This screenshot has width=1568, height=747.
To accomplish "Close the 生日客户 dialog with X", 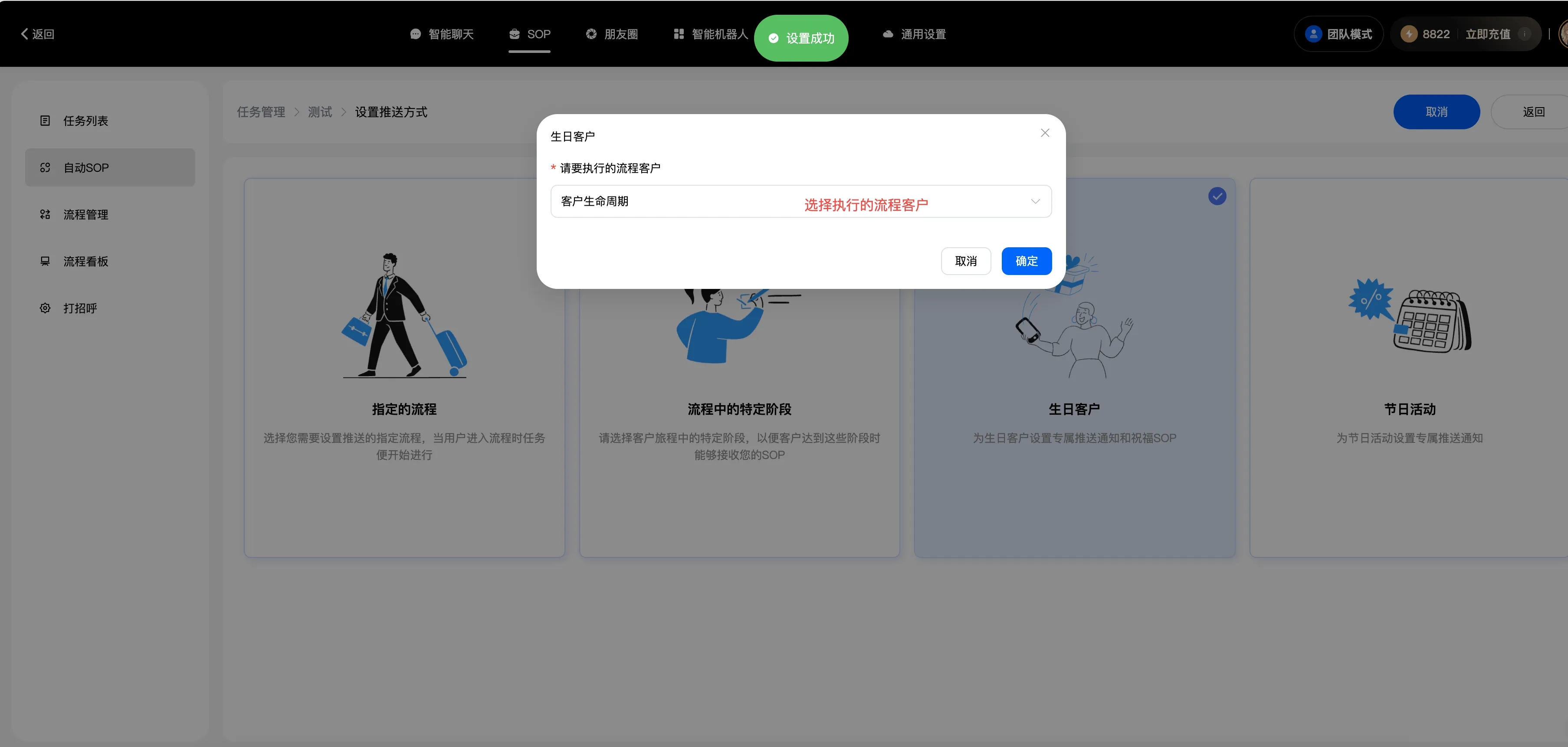I will tap(1044, 133).
